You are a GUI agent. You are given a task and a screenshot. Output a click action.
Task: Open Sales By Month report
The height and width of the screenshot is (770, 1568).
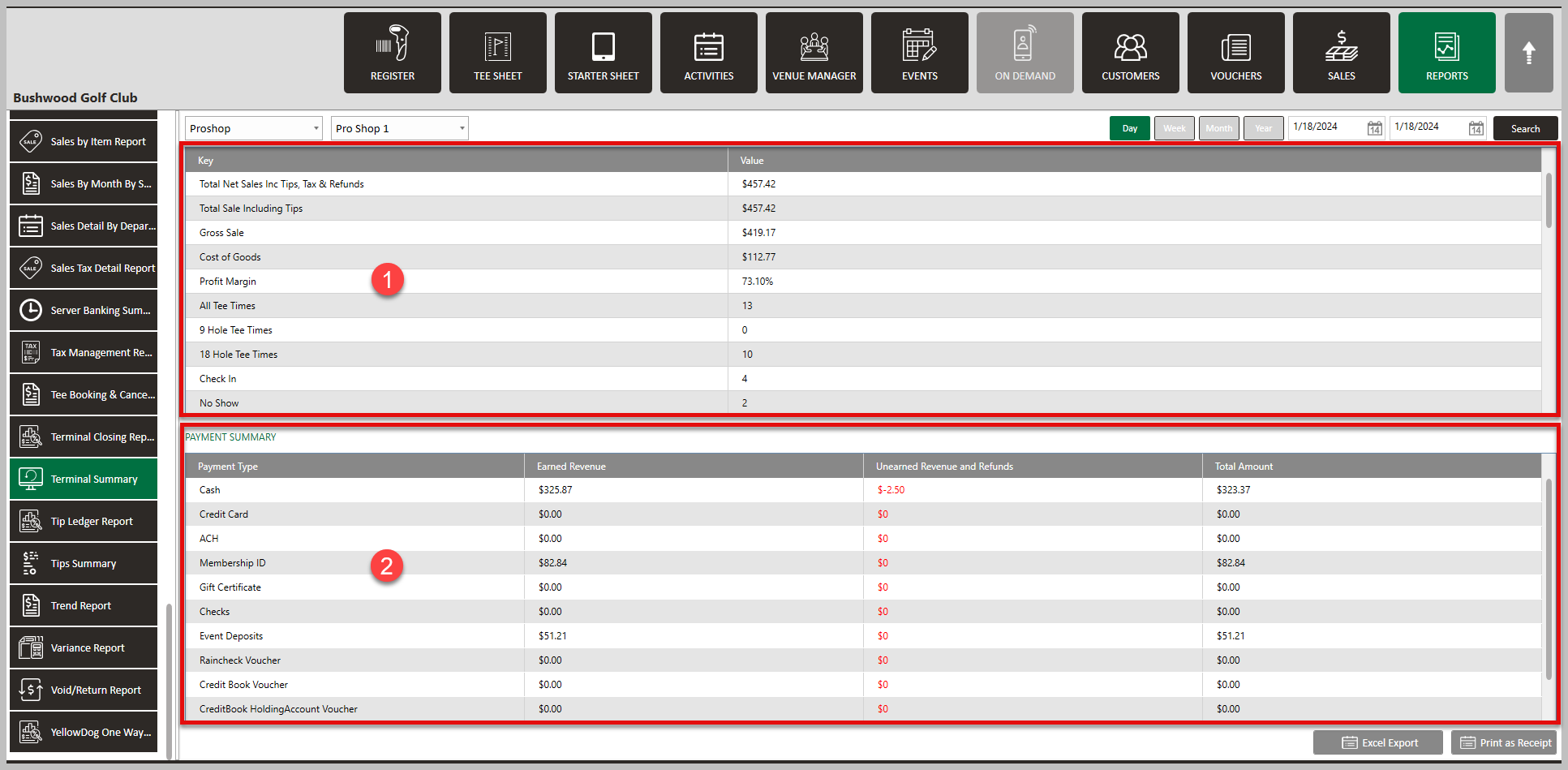tap(84, 183)
